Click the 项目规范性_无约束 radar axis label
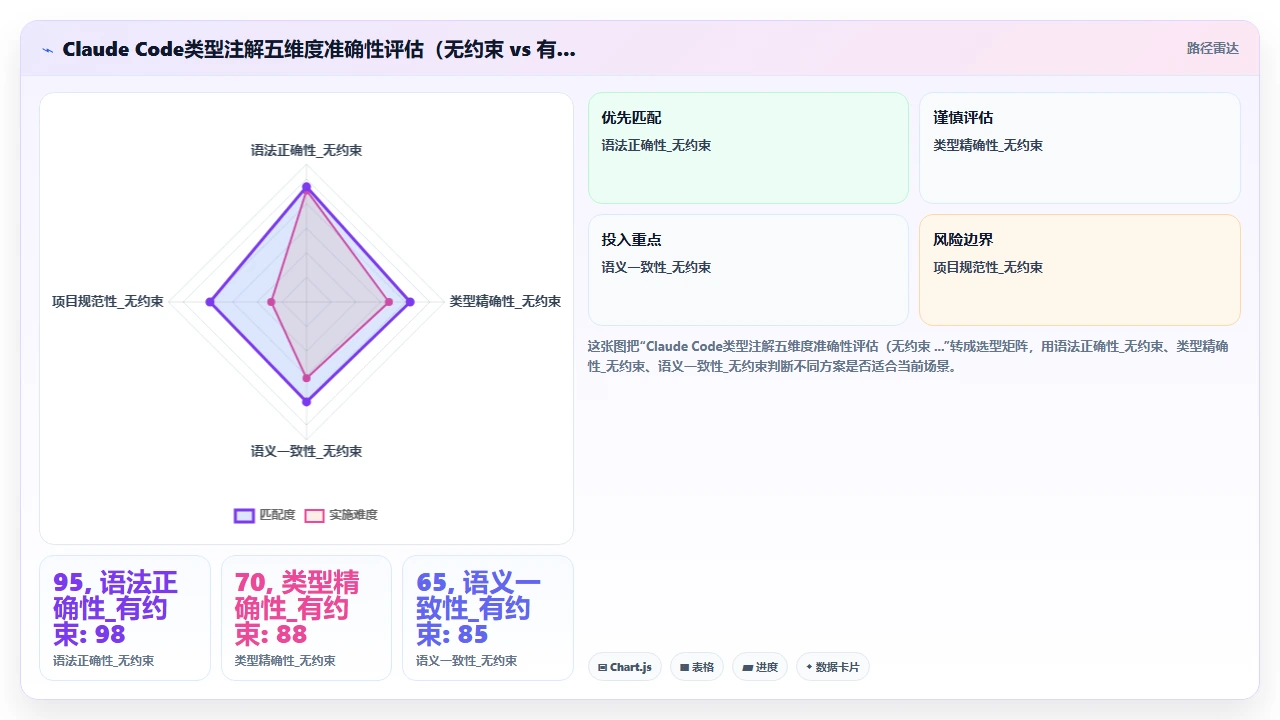 108,301
